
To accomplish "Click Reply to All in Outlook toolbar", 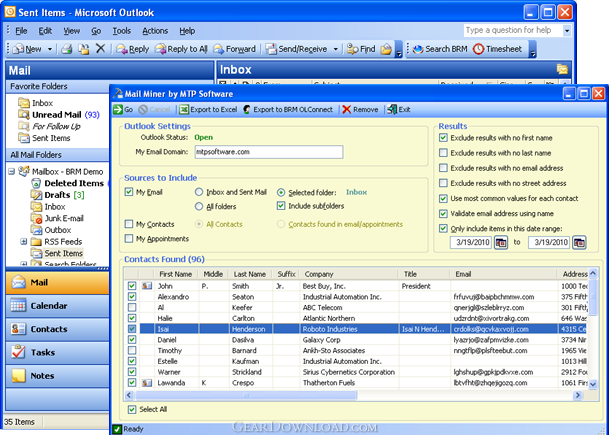I will [181, 49].
